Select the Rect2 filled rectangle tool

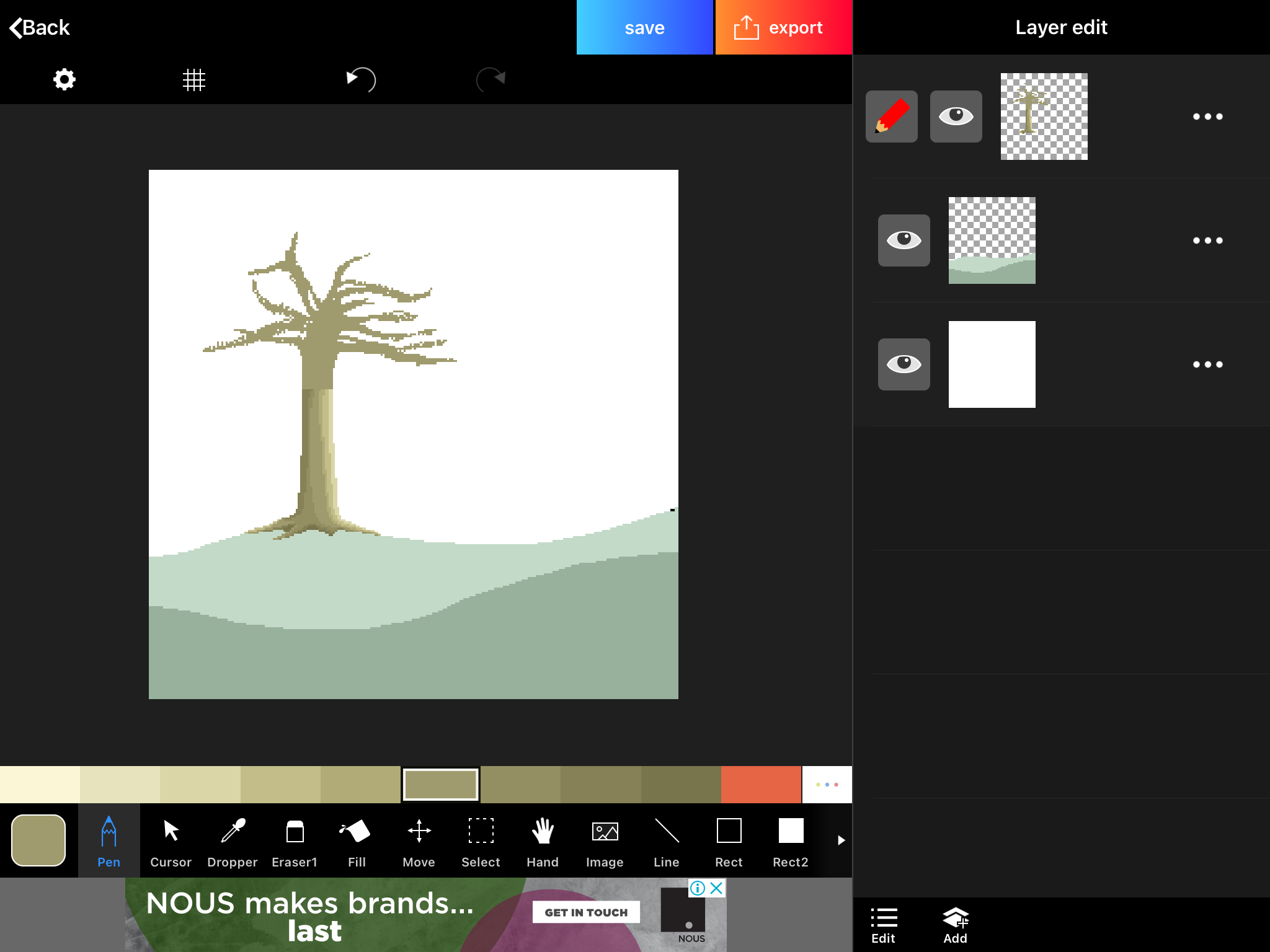click(791, 841)
